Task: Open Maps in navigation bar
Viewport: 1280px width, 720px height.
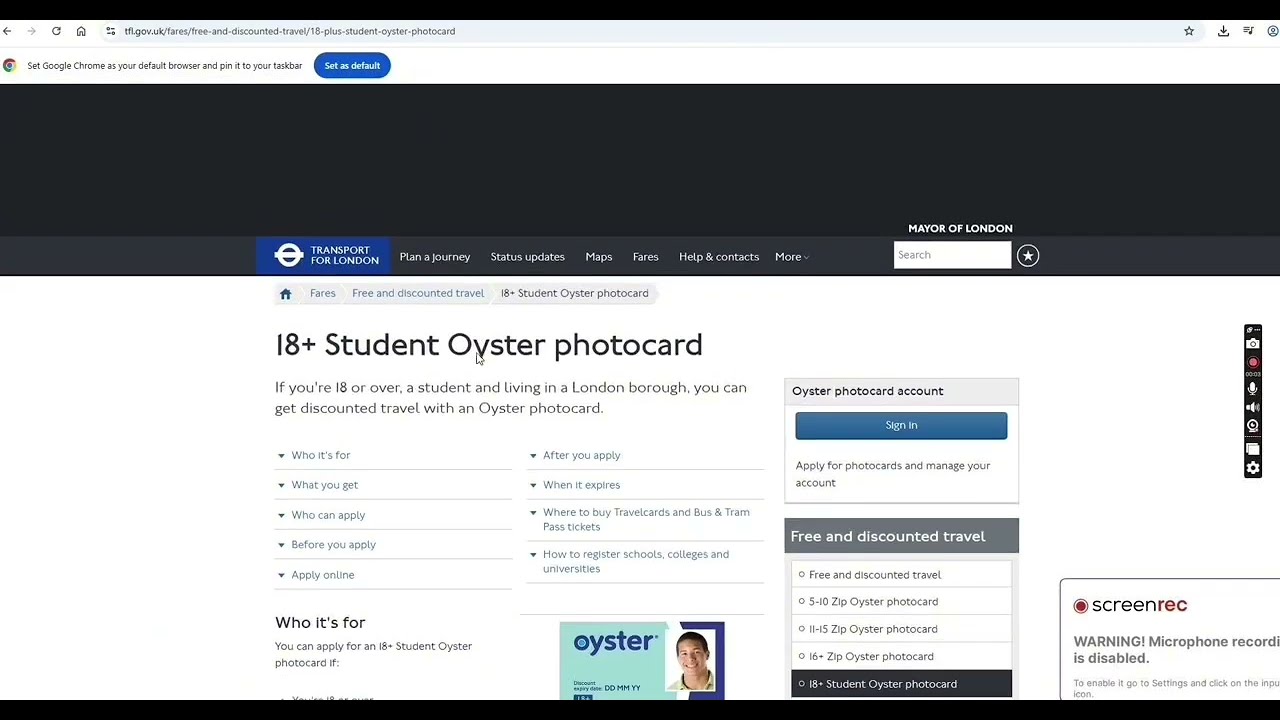Action: tap(598, 257)
